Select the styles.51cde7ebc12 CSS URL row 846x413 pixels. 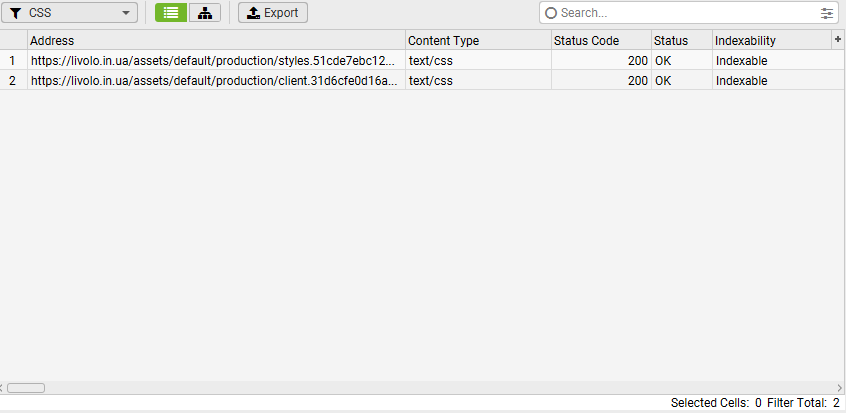click(215, 61)
